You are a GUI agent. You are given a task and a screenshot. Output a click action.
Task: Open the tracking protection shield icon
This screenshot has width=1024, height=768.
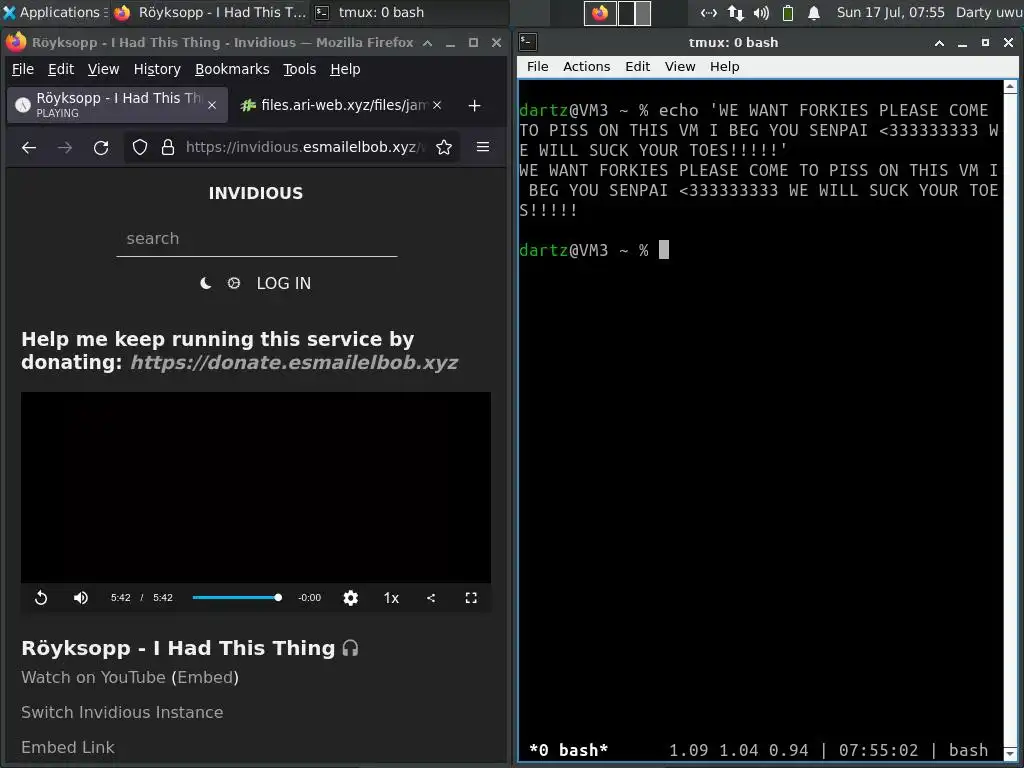click(140, 148)
